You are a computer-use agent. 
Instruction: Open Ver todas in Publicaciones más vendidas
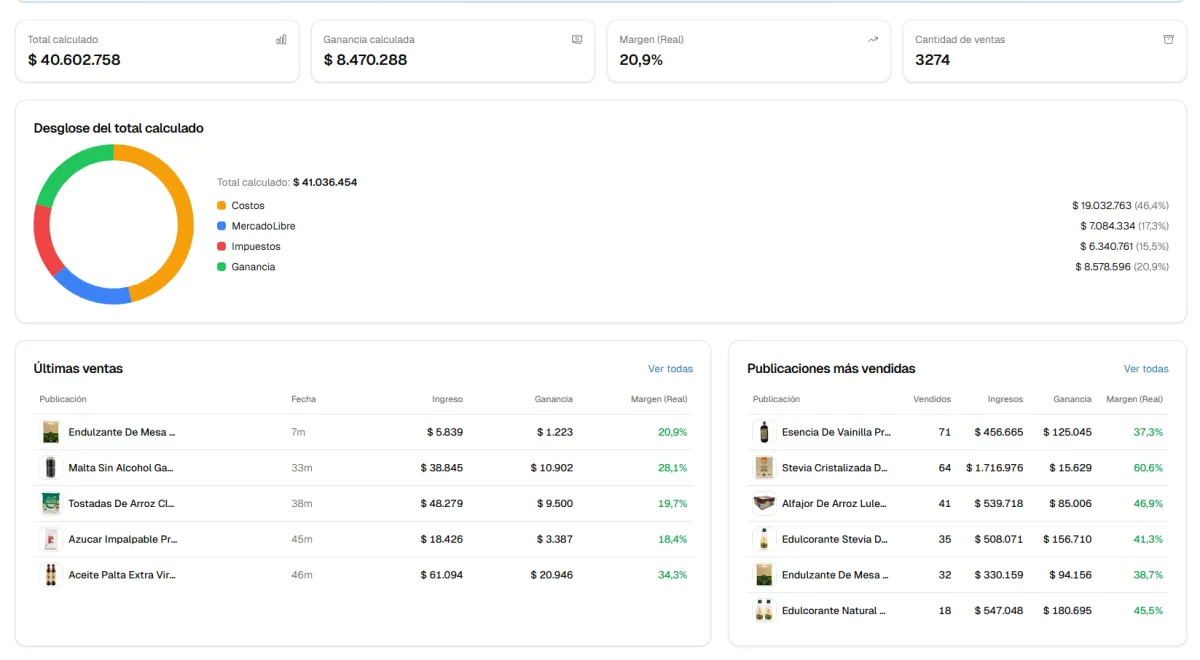pyautogui.click(x=1145, y=369)
